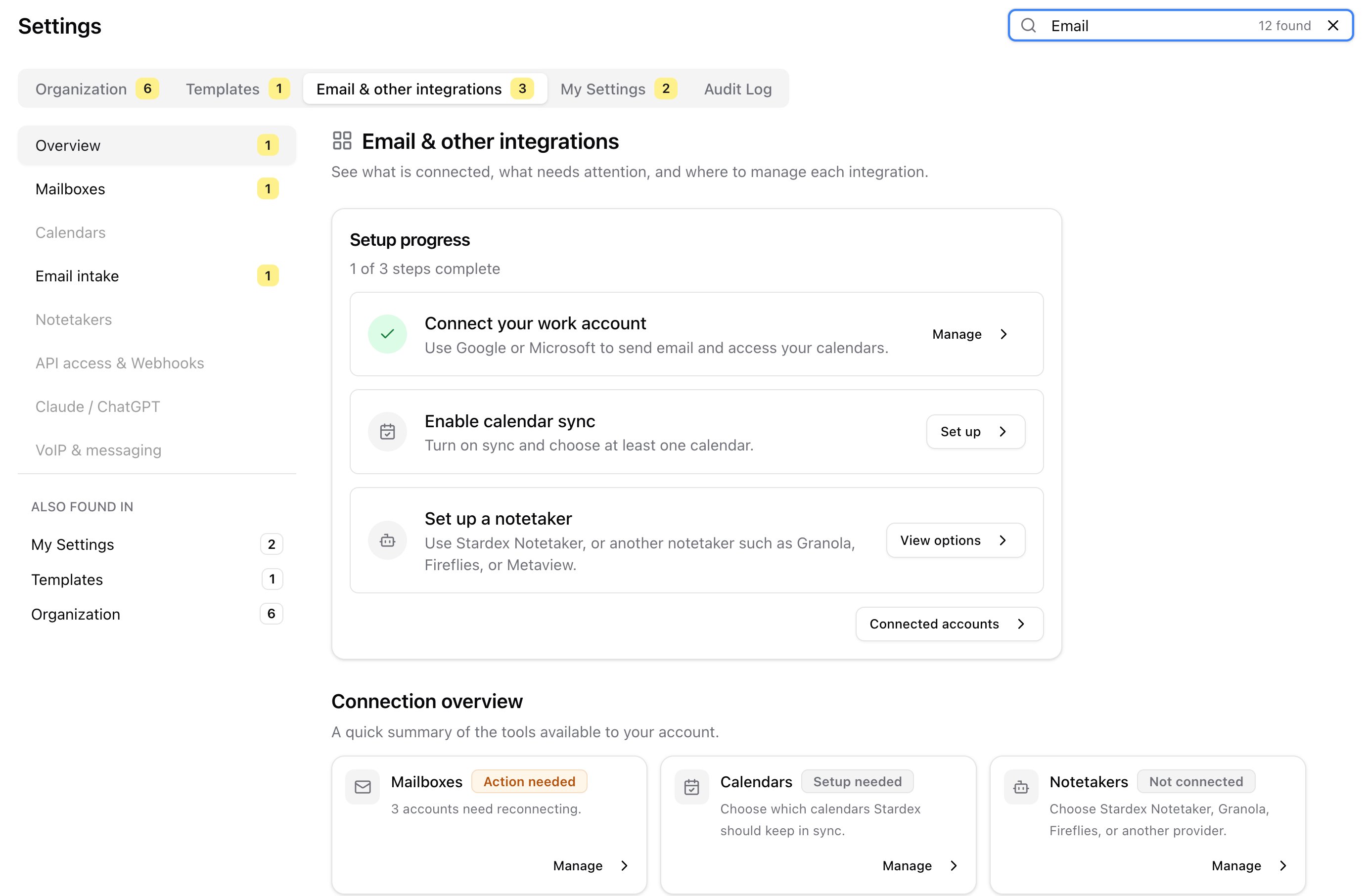Click the chevron in Notetakers card Manage
This screenshot has width=1367, height=896.
1282,865
